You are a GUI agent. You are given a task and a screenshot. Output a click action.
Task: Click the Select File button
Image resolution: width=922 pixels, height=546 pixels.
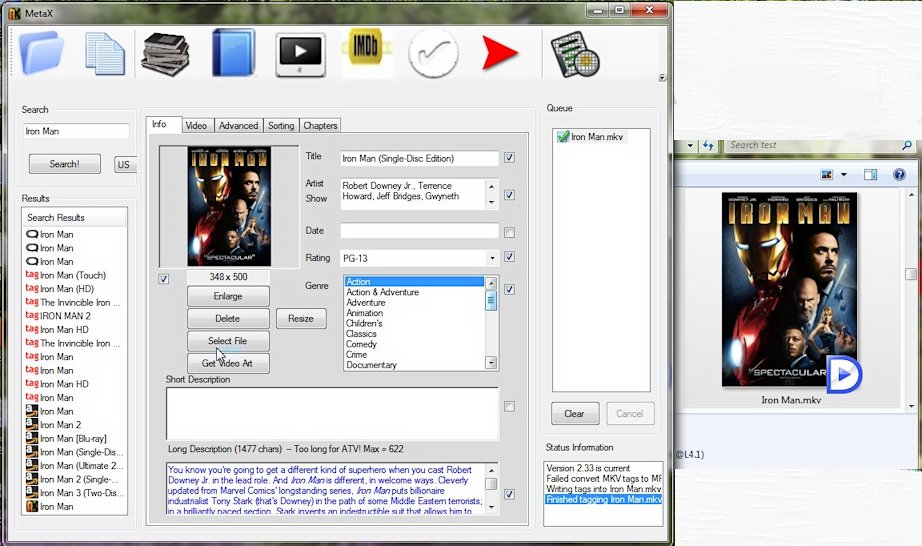click(x=228, y=341)
